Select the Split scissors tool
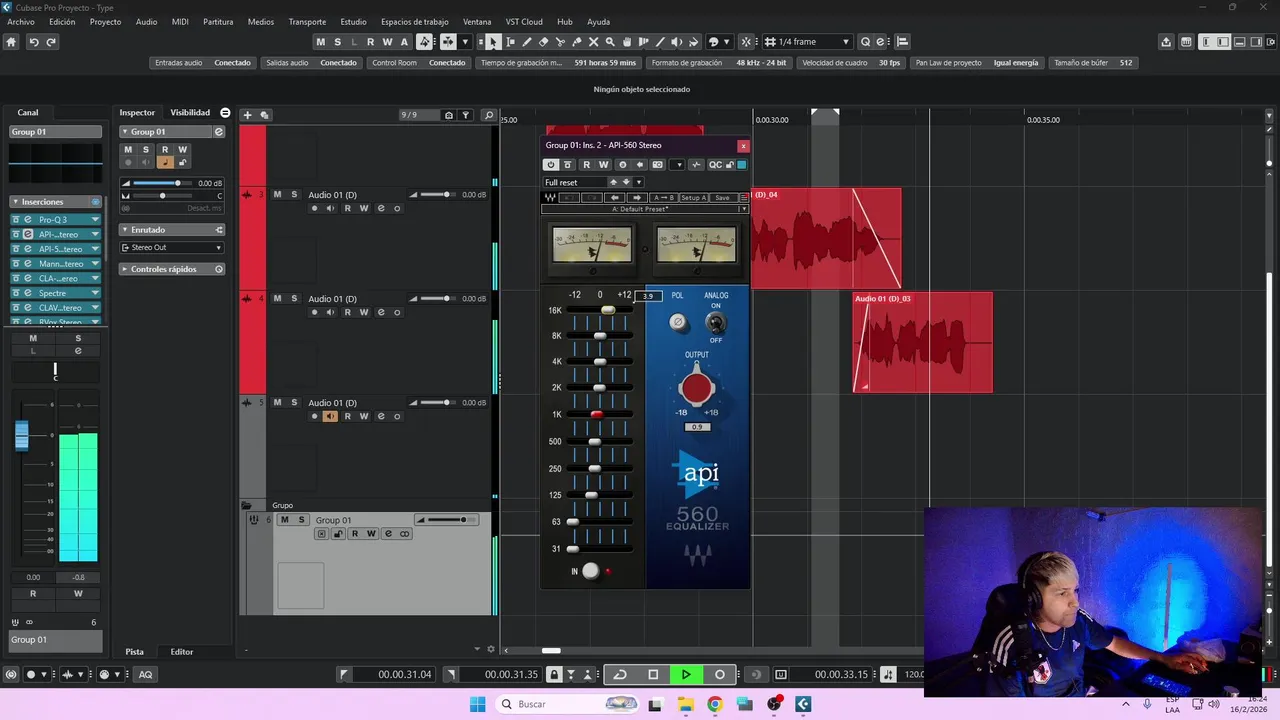The width and height of the screenshot is (1280, 720). [x=560, y=42]
